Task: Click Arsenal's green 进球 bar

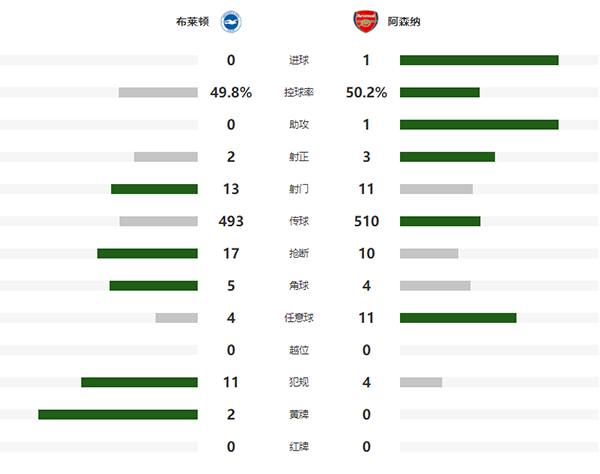Action: (479, 61)
